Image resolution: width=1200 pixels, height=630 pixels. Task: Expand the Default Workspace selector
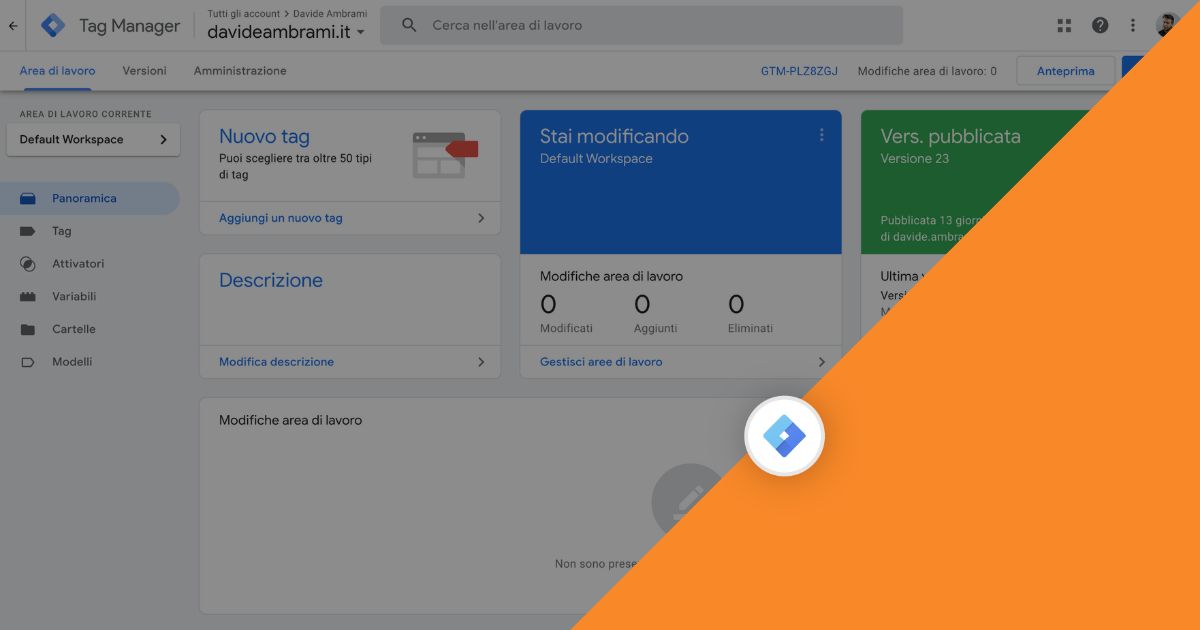(93, 140)
